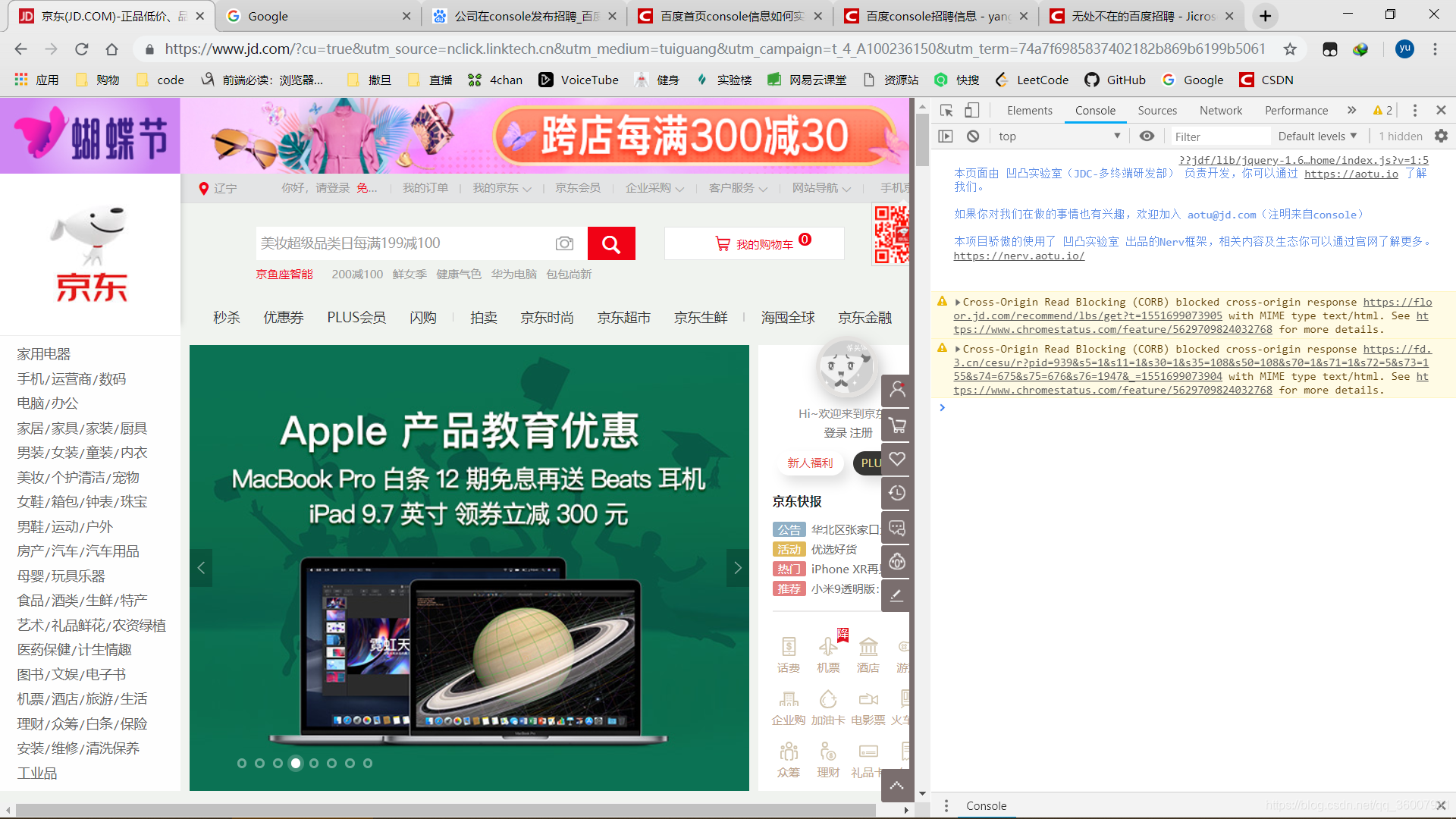Image resolution: width=1456 pixels, height=819 pixels.
Task: Switch to the Elements tab
Action: click(x=1029, y=111)
